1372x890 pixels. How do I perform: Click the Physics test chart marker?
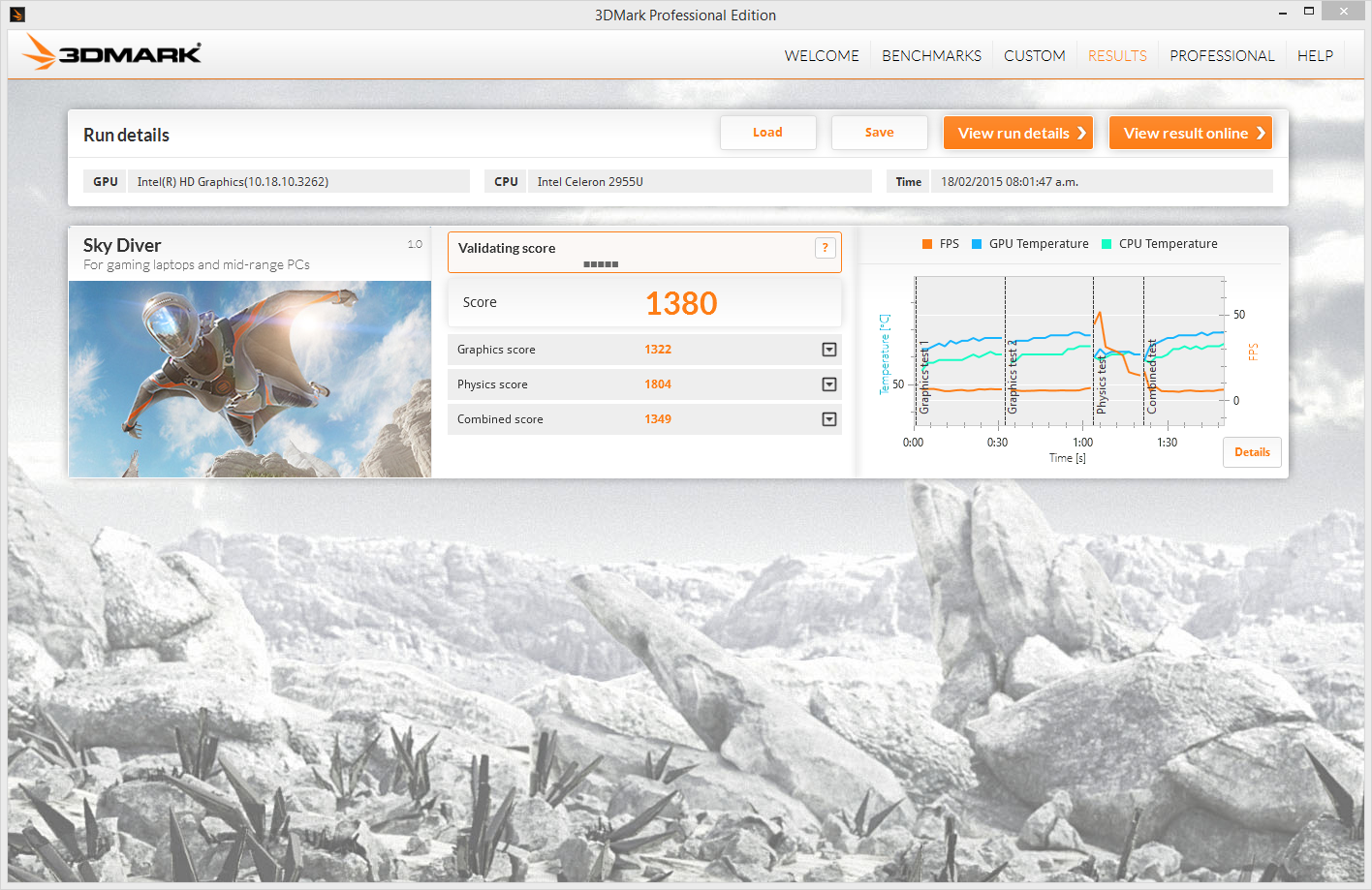tap(1101, 384)
